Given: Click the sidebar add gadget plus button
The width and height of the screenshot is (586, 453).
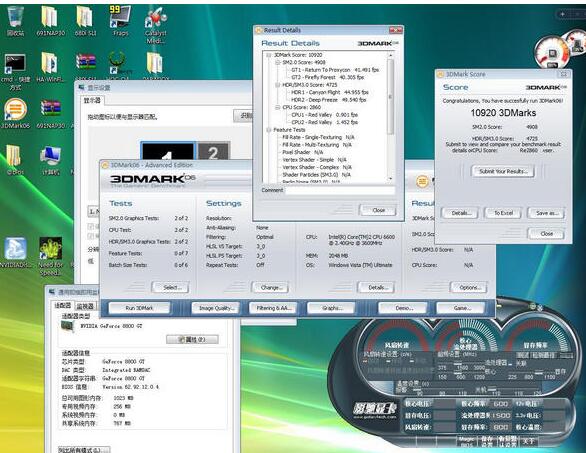Looking at the screenshot, I should 562,14.
